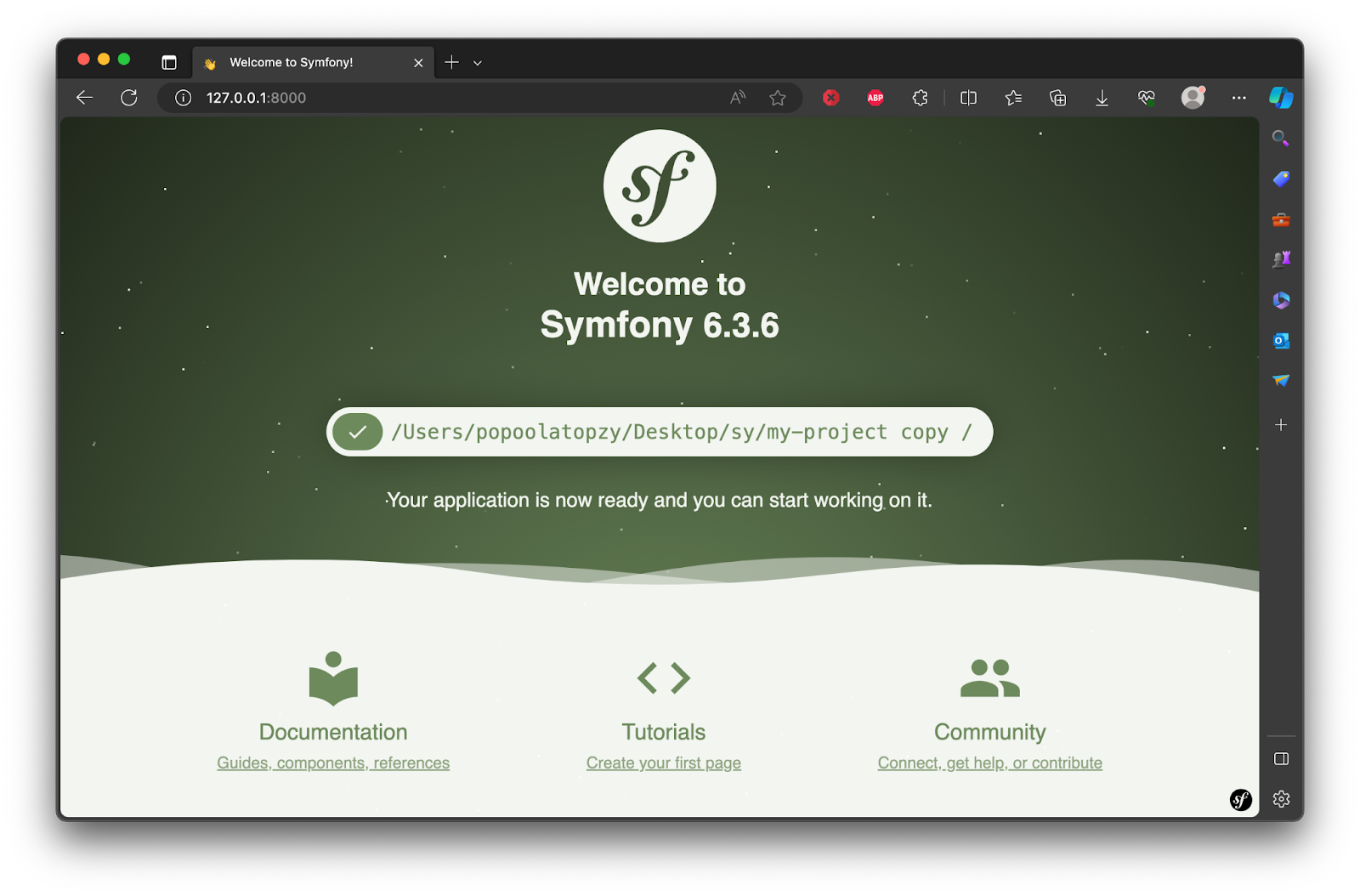Click the application ready message text
Screen dimensions: 1360x896
(660, 500)
